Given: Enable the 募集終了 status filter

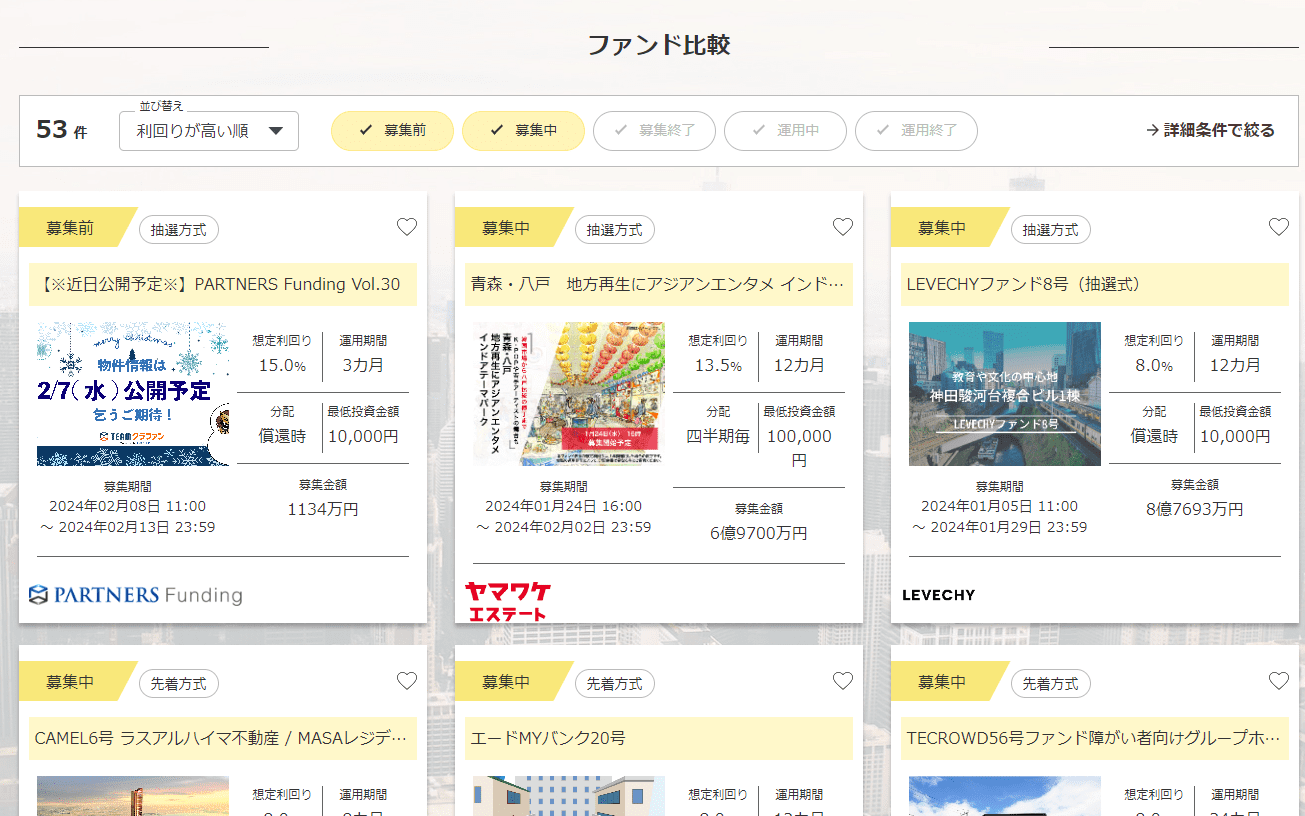Looking at the screenshot, I should 654,131.
